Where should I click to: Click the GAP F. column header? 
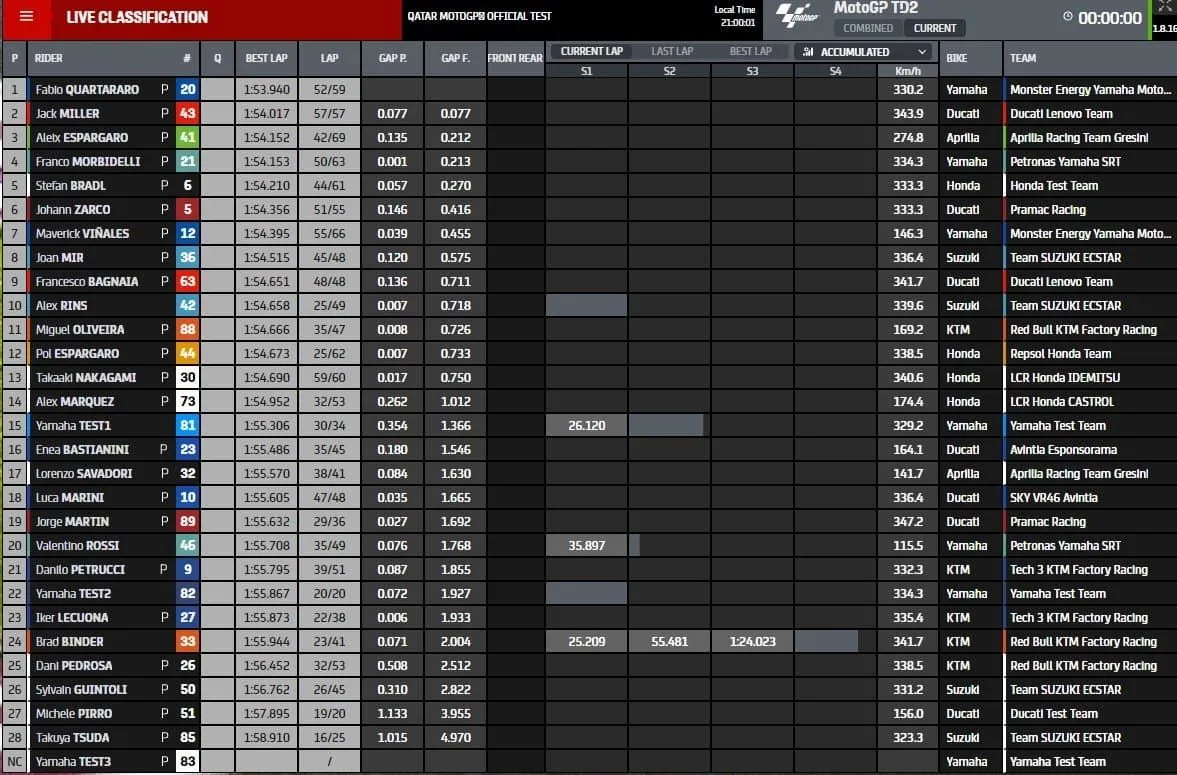(456, 58)
